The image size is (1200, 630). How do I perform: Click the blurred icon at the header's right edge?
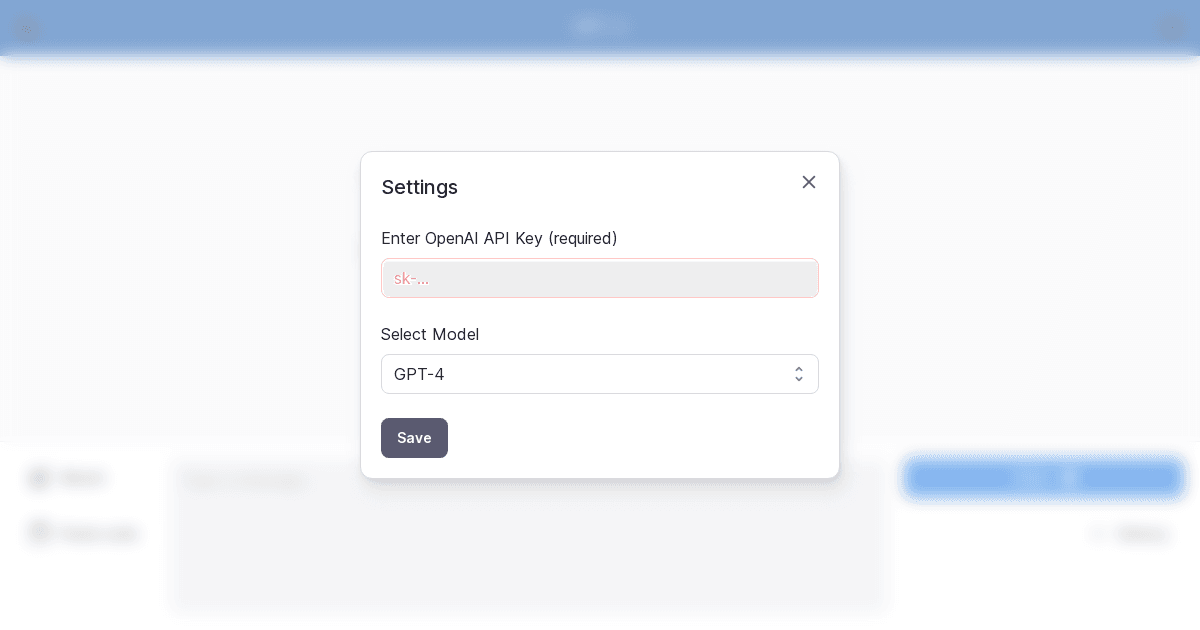(x=1172, y=28)
